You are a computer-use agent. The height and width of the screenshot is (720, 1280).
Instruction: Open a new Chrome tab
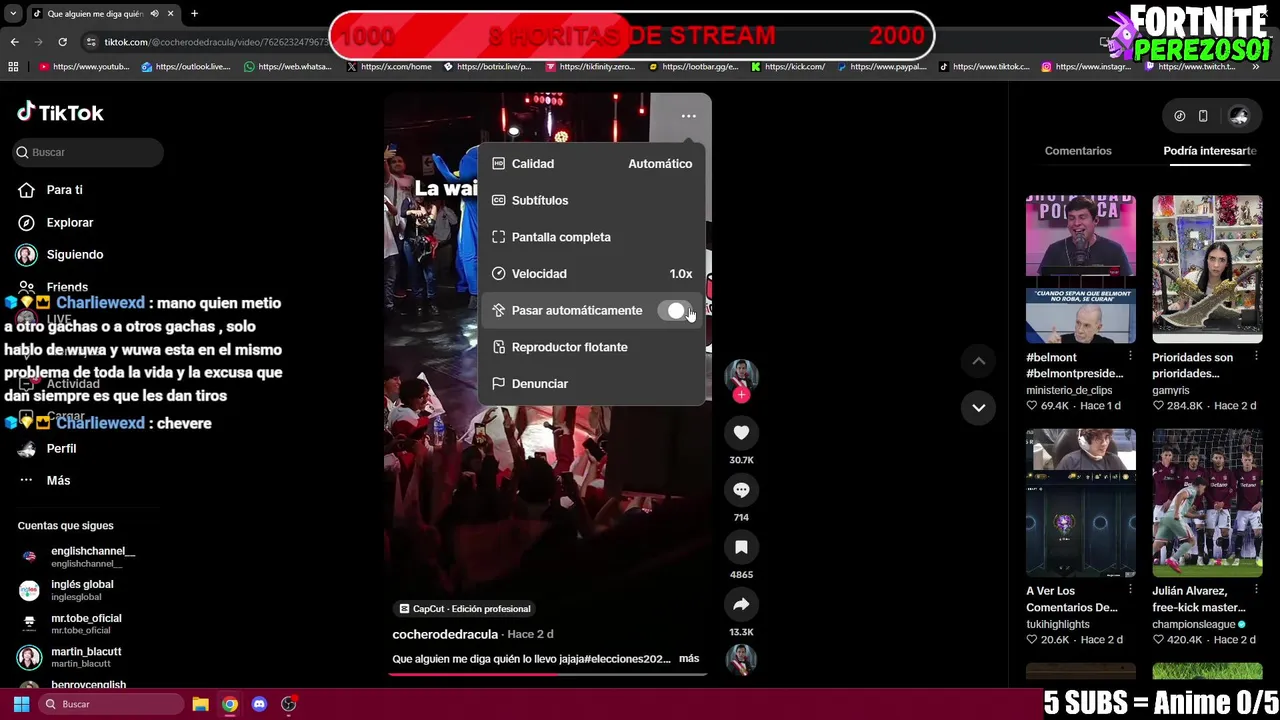(x=194, y=13)
